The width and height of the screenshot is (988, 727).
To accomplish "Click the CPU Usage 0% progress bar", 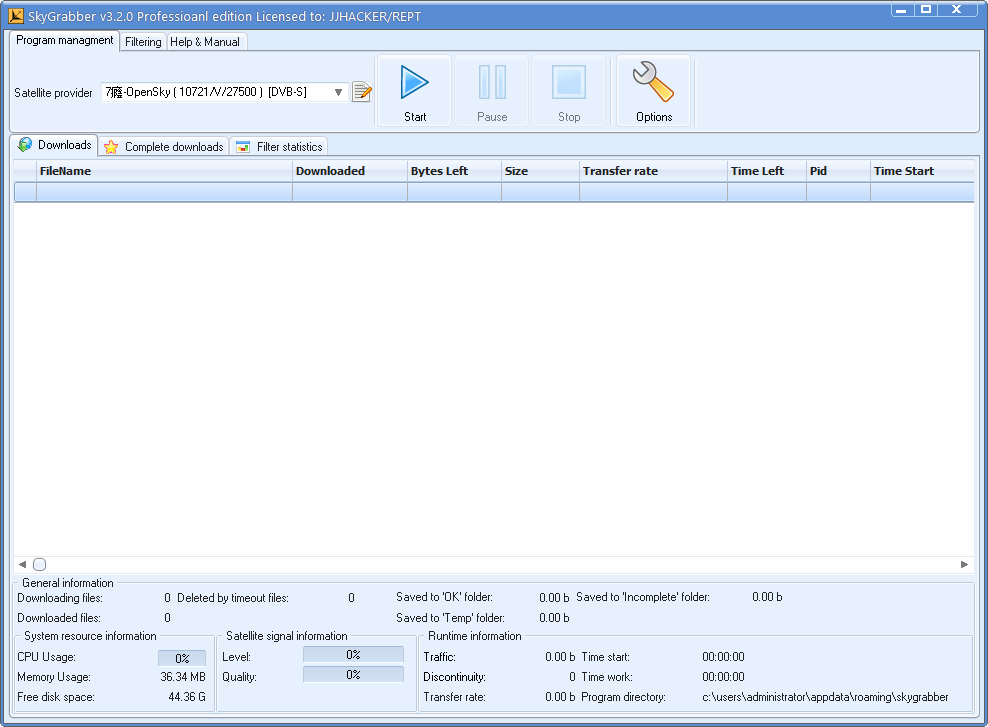I will click(182, 658).
